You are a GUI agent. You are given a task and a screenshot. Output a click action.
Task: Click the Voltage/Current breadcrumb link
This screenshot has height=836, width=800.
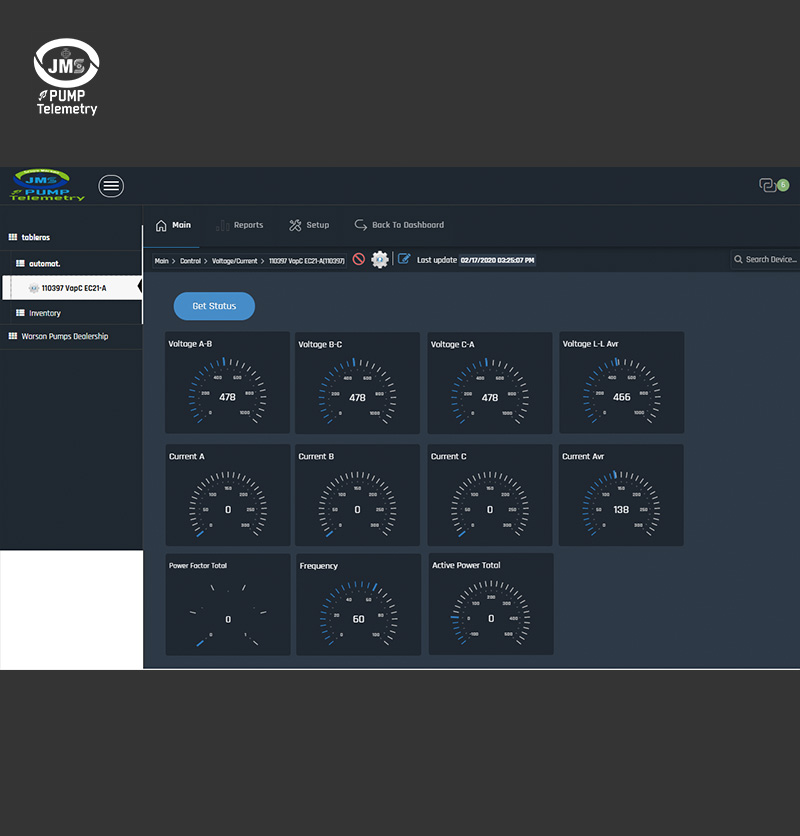click(x=234, y=261)
